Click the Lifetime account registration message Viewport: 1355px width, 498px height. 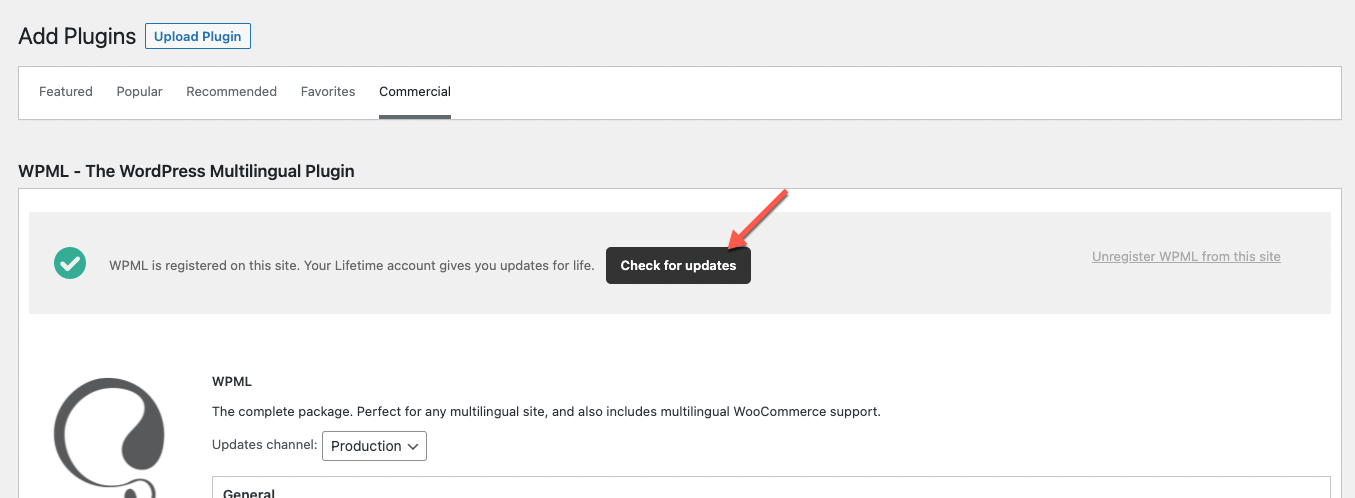pyautogui.click(x=352, y=266)
